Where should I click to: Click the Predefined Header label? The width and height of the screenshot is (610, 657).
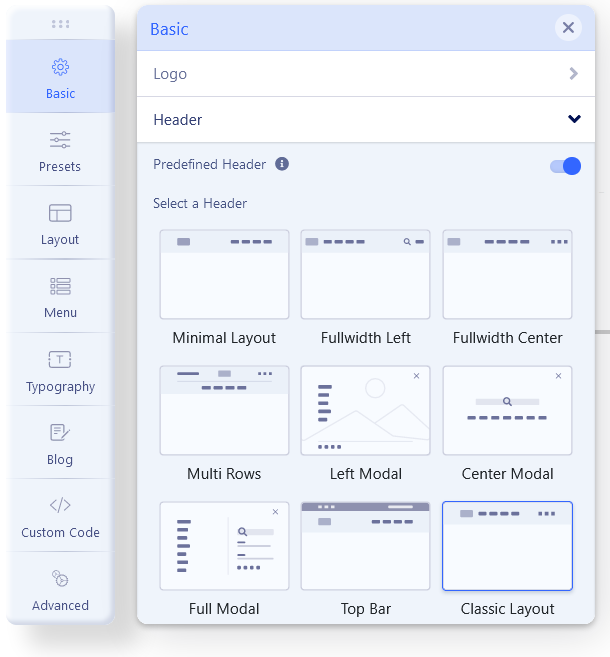tap(209, 164)
